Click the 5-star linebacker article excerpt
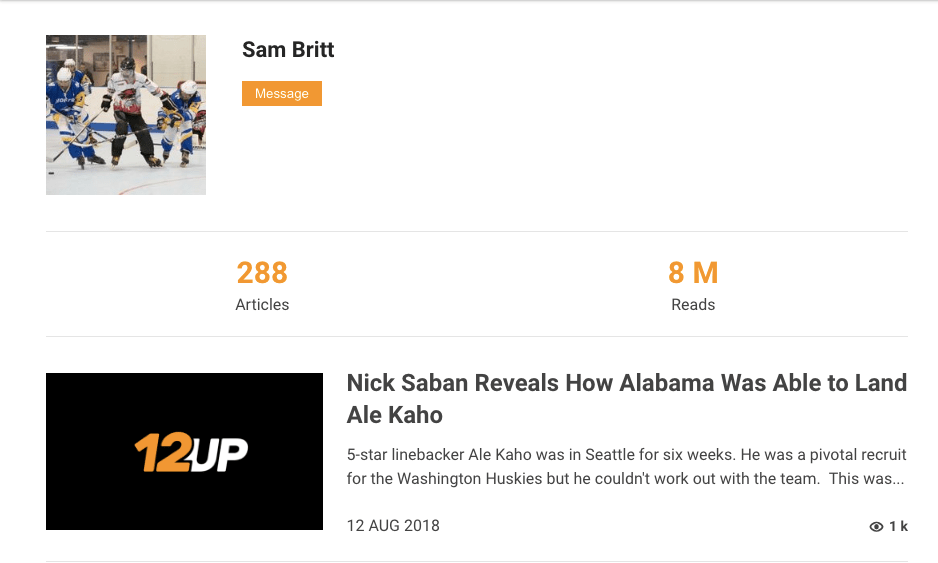The width and height of the screenshot is (938, 563). (x=626, y=452)
